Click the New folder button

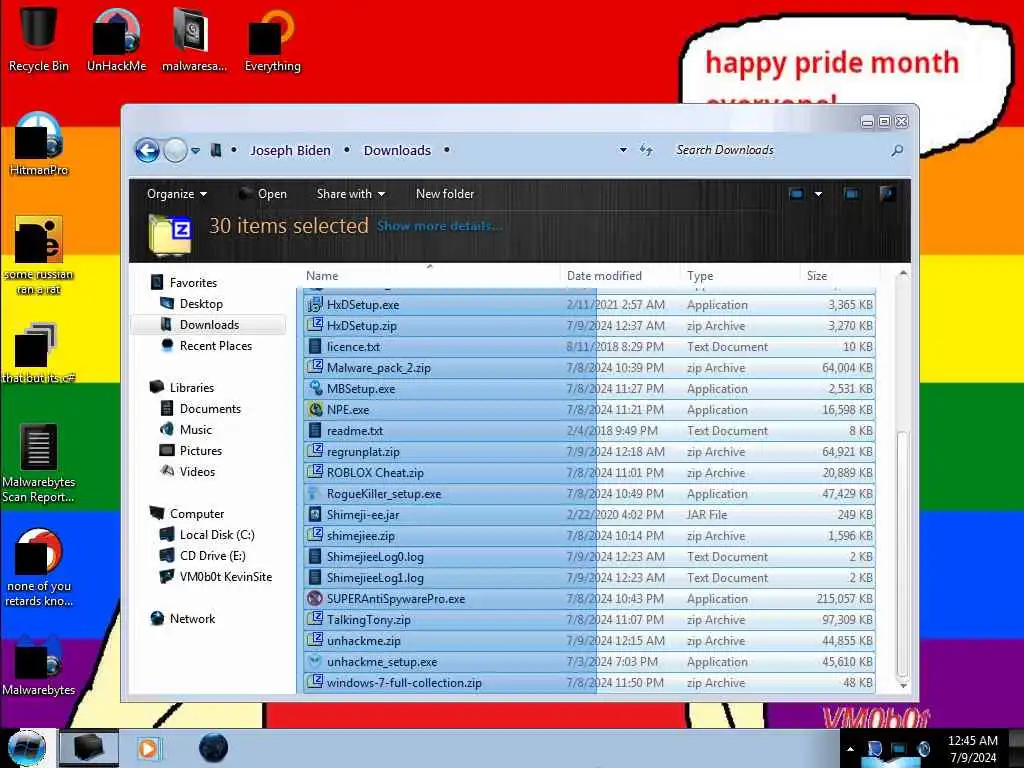click(x=445, y=194)
